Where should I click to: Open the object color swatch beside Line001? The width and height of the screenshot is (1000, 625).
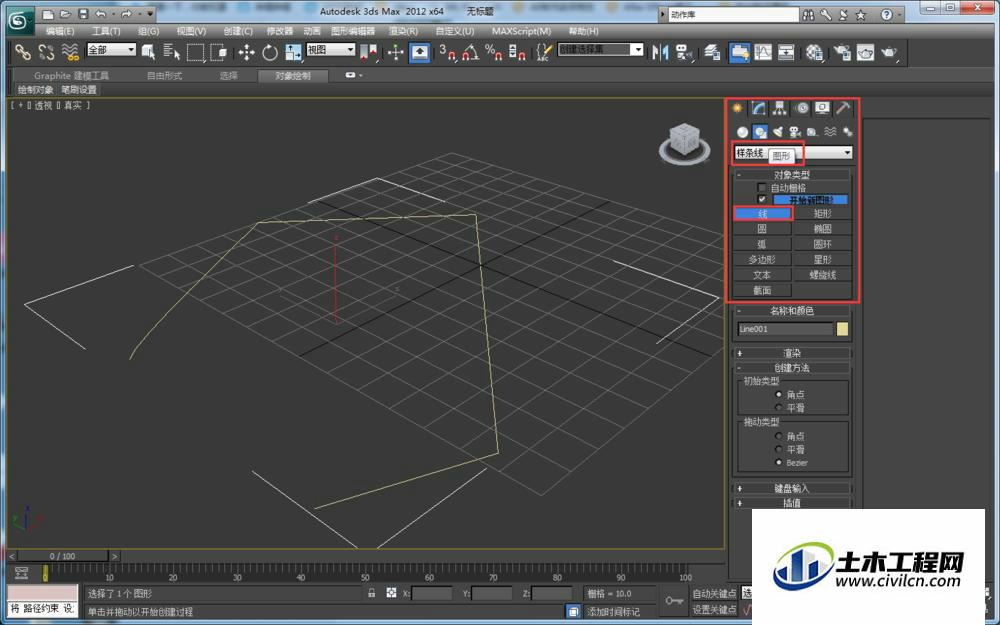coord(842,329)
